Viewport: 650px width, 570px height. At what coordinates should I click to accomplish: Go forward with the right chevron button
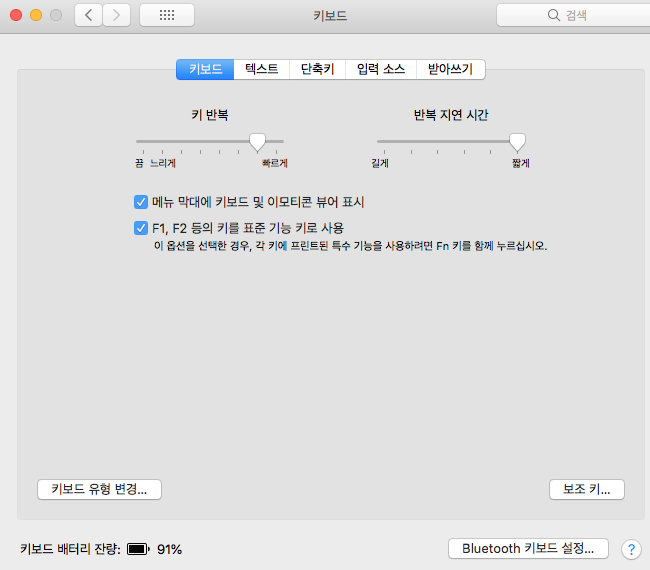[116, 15]
